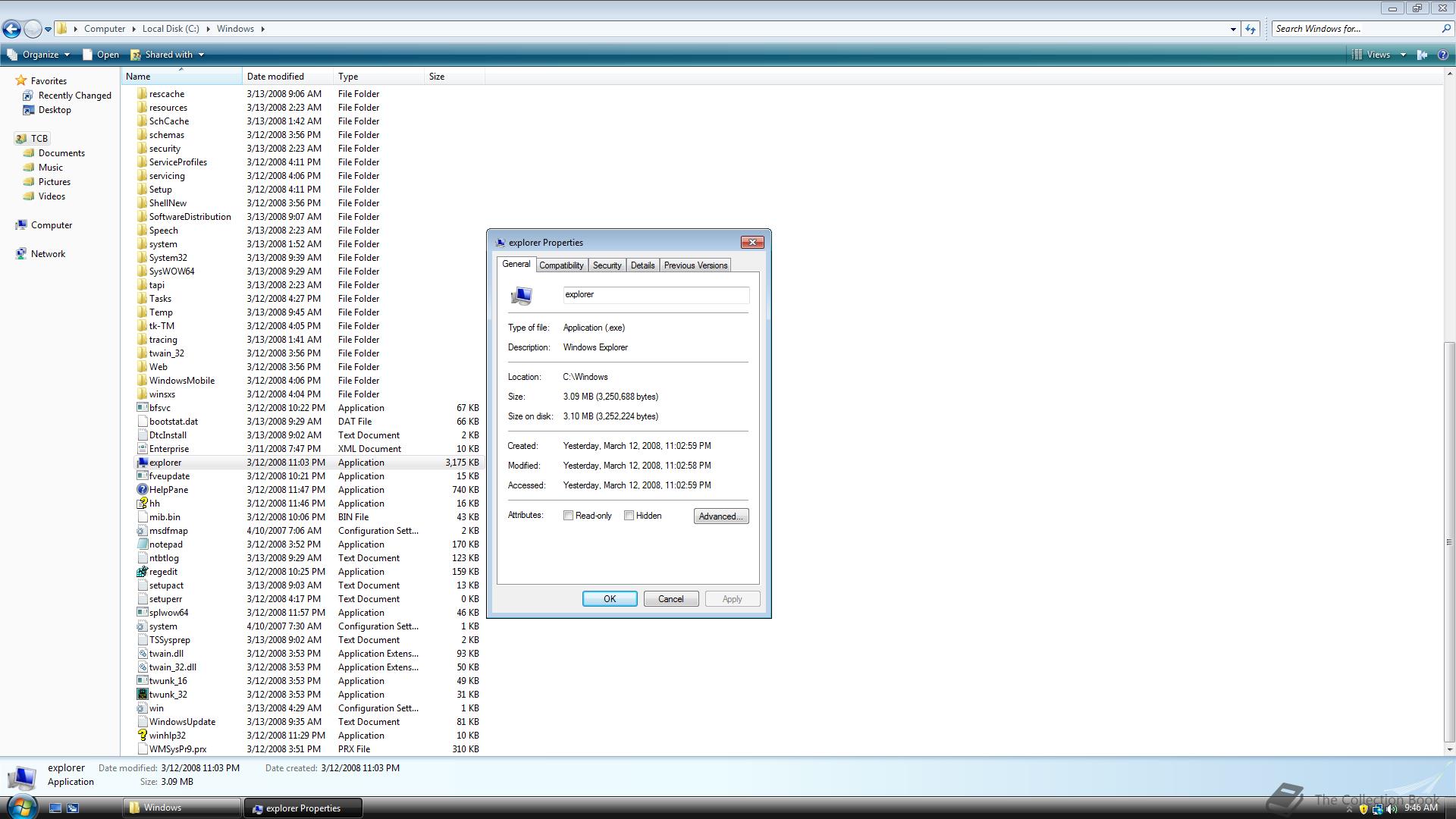Click the explorer Properties taskbar button
The image size is (1456, 819).
pos(303,808)
